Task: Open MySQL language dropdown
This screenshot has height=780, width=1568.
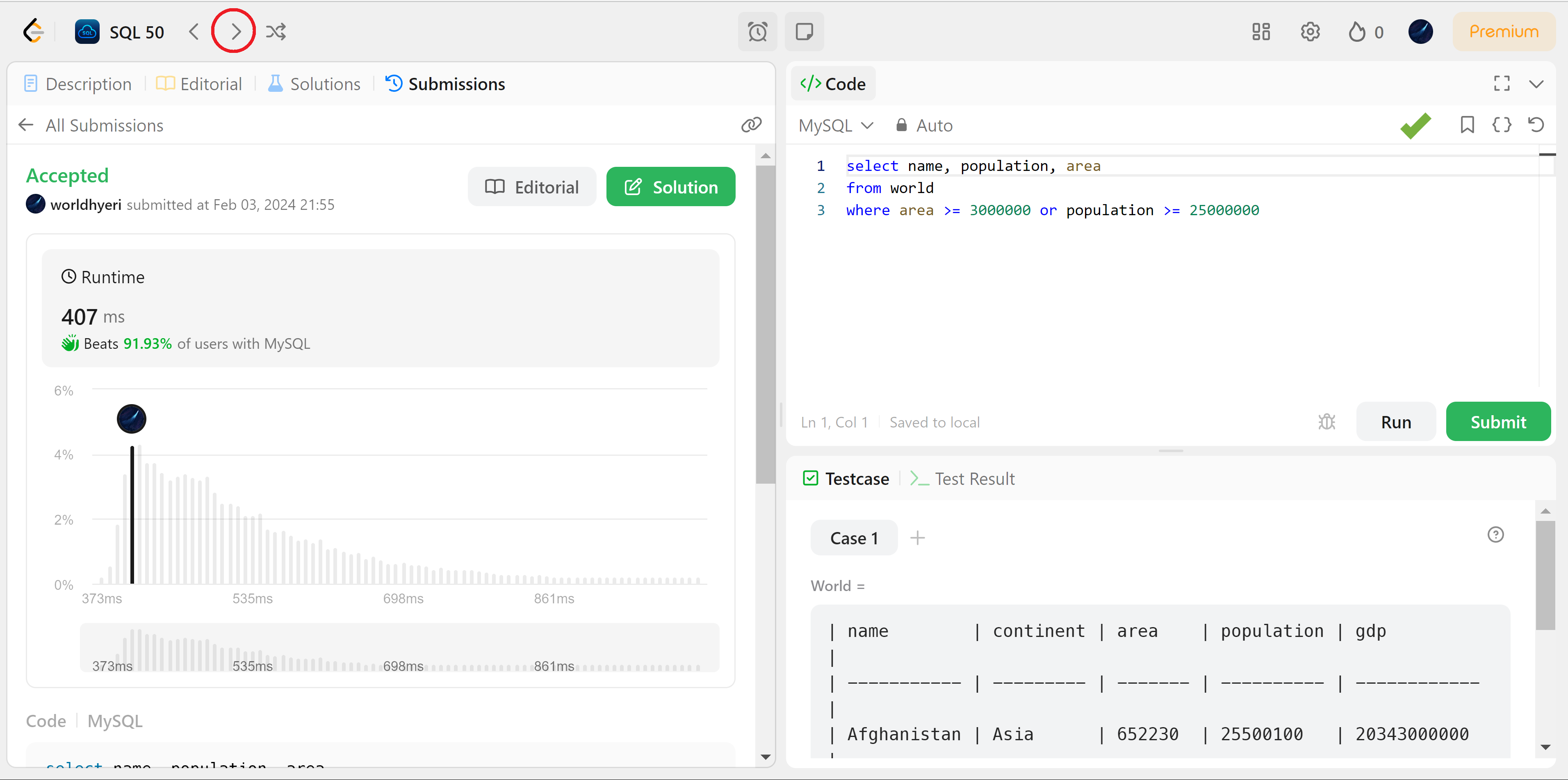Action: pos(836,125)
